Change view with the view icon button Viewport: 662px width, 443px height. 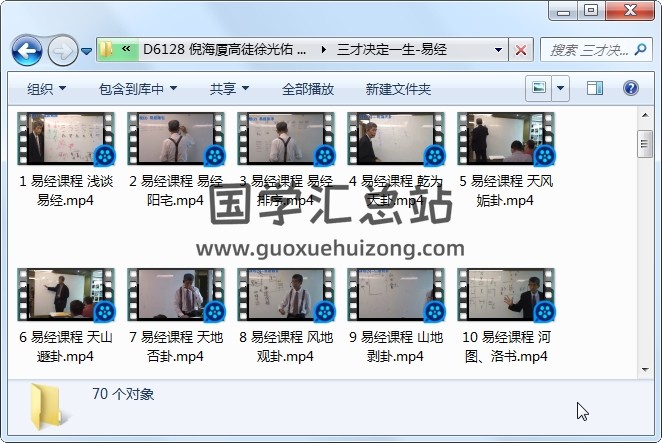(539, 88)
